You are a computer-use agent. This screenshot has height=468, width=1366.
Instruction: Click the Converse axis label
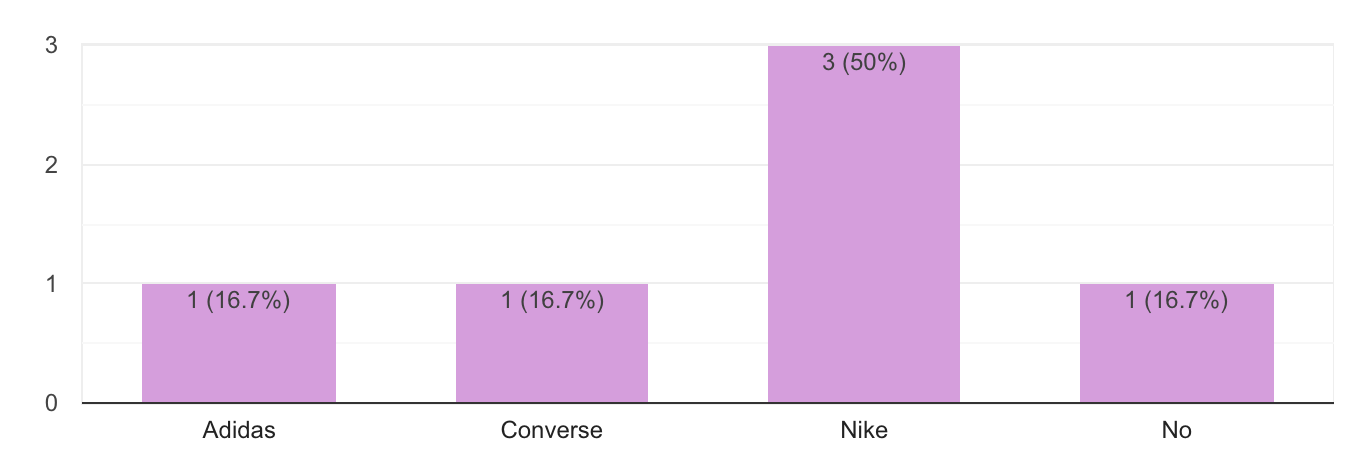coord(552,432)
